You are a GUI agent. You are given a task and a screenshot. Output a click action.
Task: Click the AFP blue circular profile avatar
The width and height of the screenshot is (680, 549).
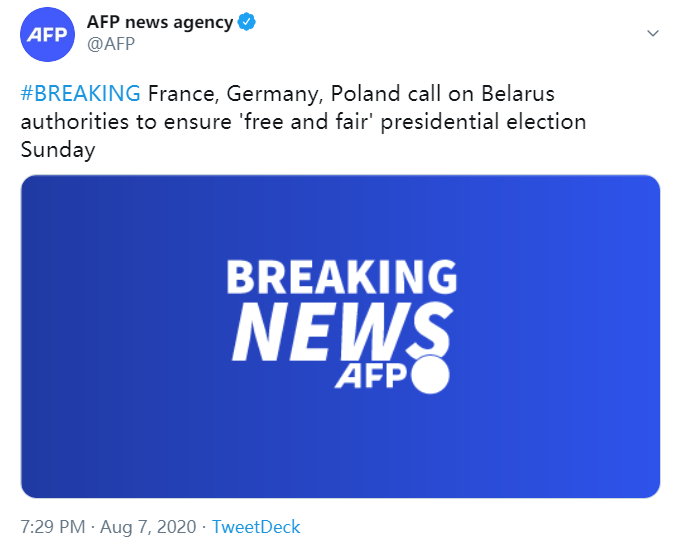[45, 34]
